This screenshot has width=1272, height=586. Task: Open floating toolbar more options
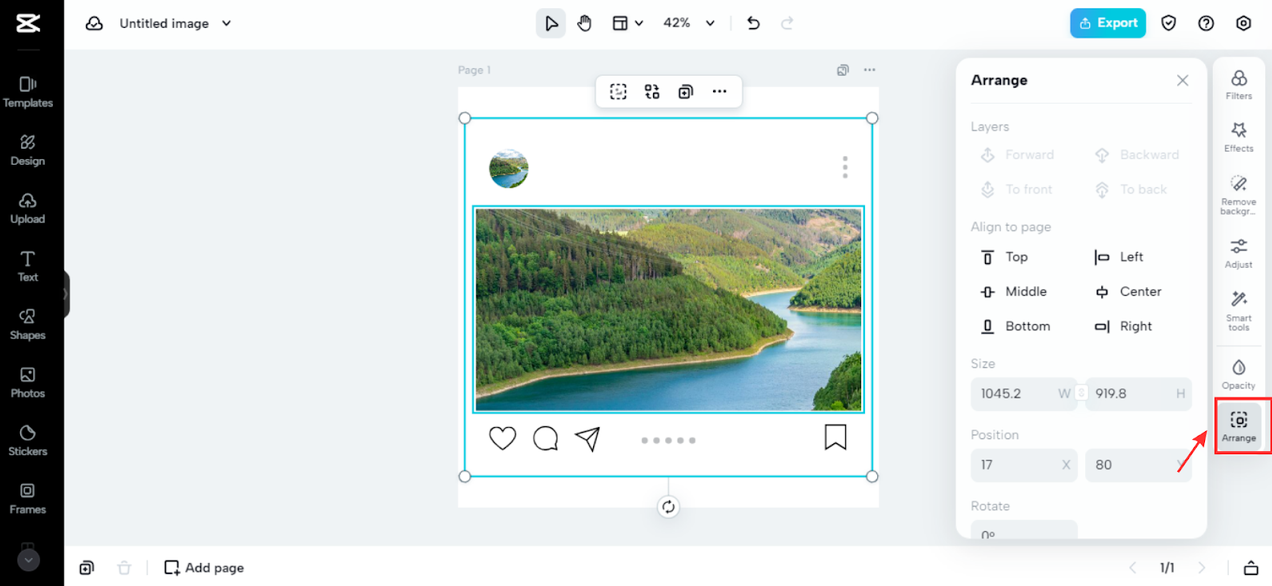tap(719, 92)
